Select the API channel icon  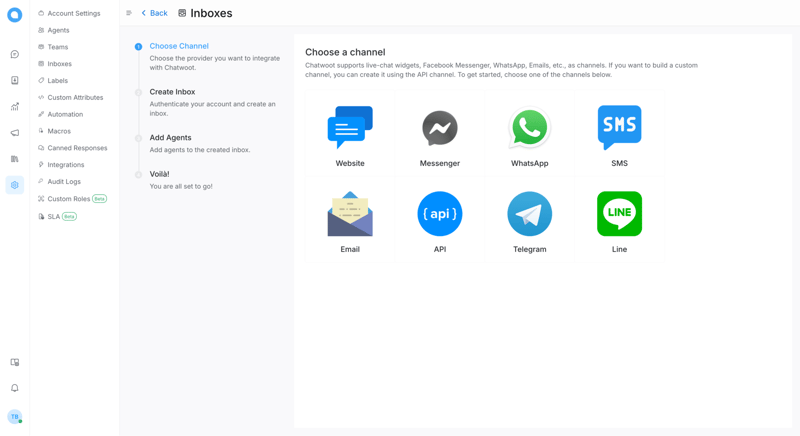click(x=440, y=214)
